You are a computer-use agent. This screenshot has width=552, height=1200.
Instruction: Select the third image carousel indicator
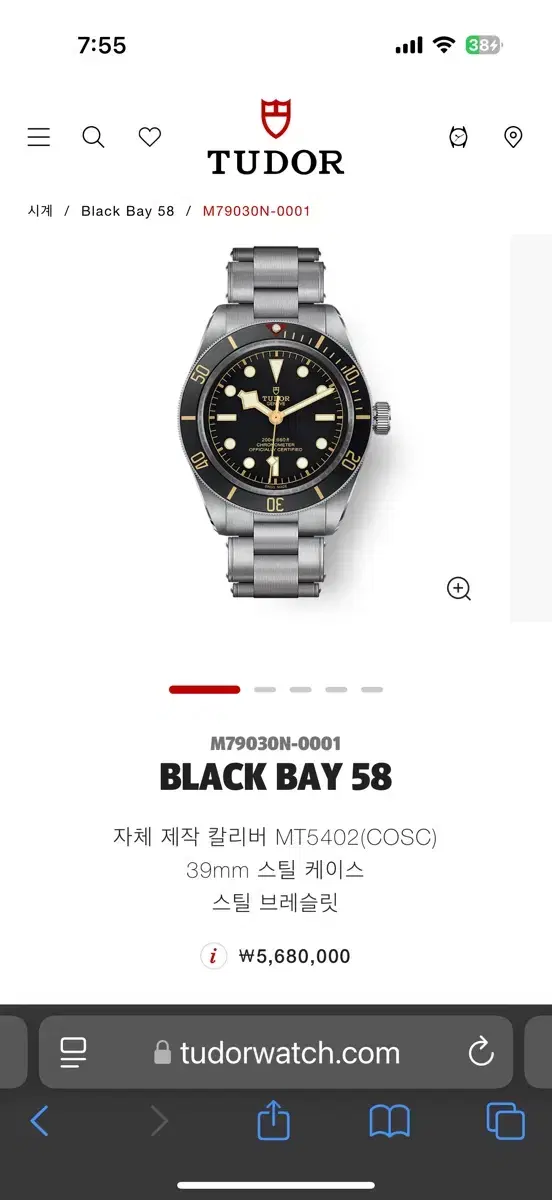pos(301,689)
